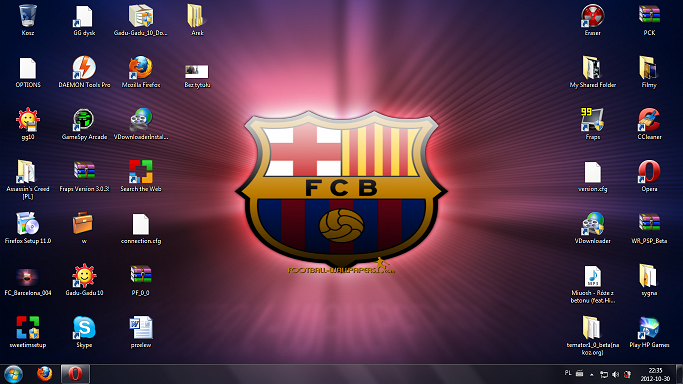Image resolution: width=683 pixels, height=384 pixels.
Task: Launch Mozilla Firefox desktop shortcut
Action: [x=141, y=68]
